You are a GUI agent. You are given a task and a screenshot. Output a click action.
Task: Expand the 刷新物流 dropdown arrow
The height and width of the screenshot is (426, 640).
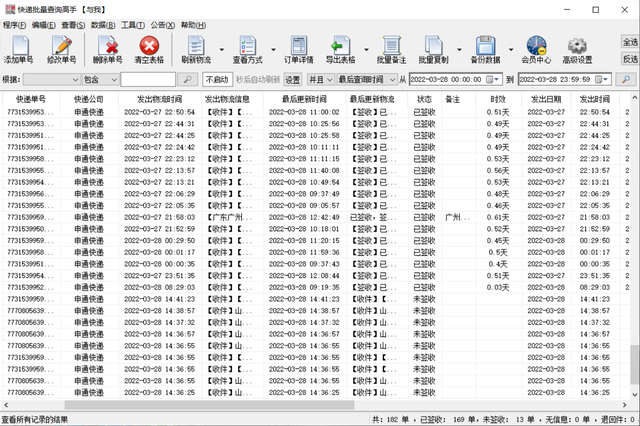pyautogui.click(x=222, y=49)
